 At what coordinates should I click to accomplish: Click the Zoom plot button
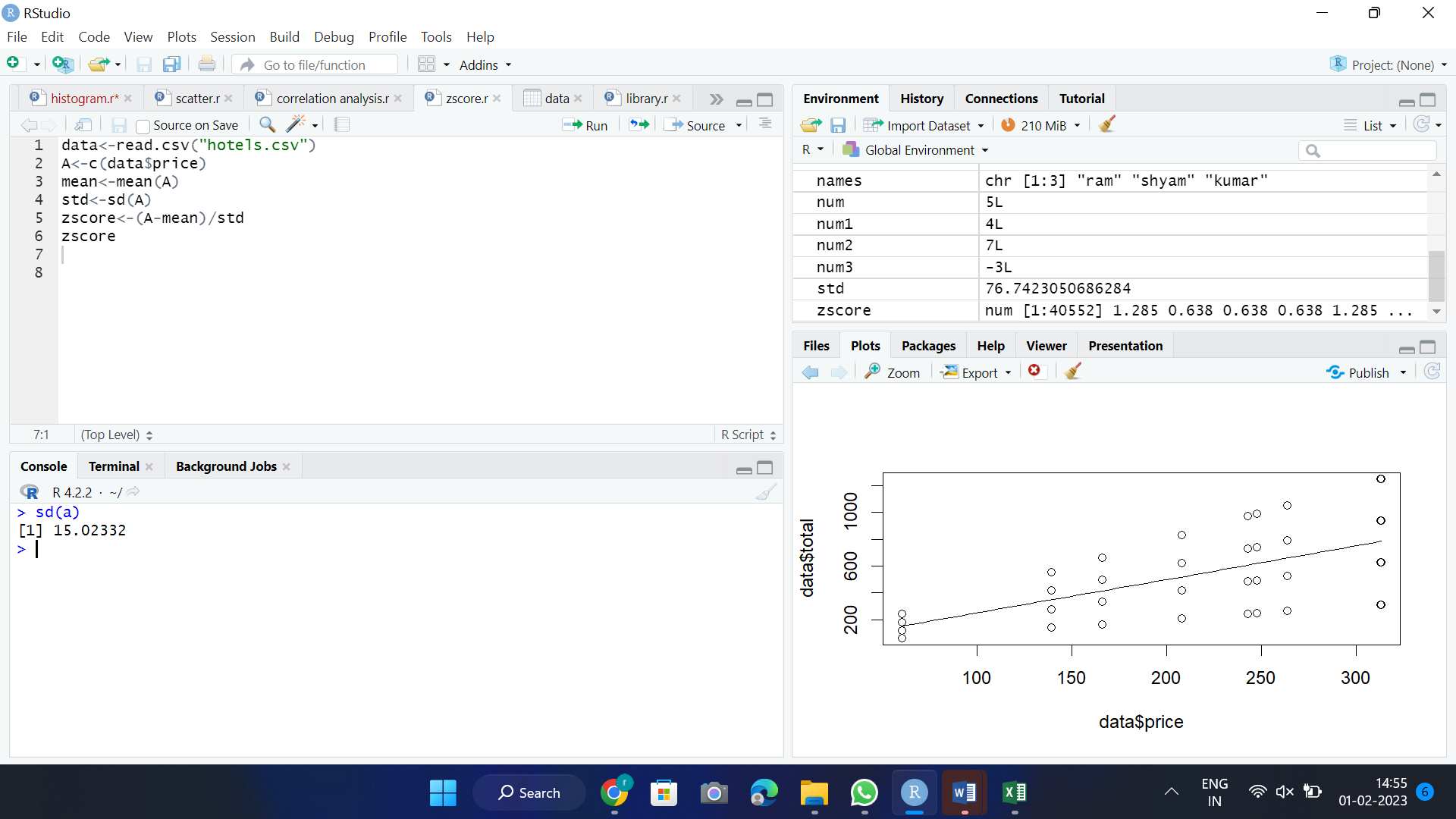[x=893, y=372]
